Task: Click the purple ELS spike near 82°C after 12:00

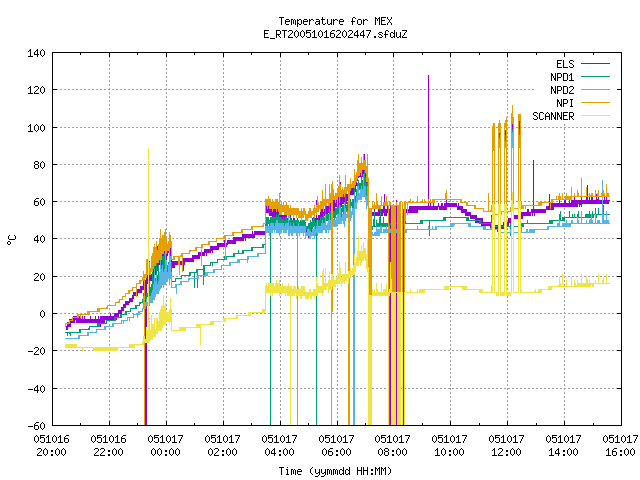Action: (533, 186)
